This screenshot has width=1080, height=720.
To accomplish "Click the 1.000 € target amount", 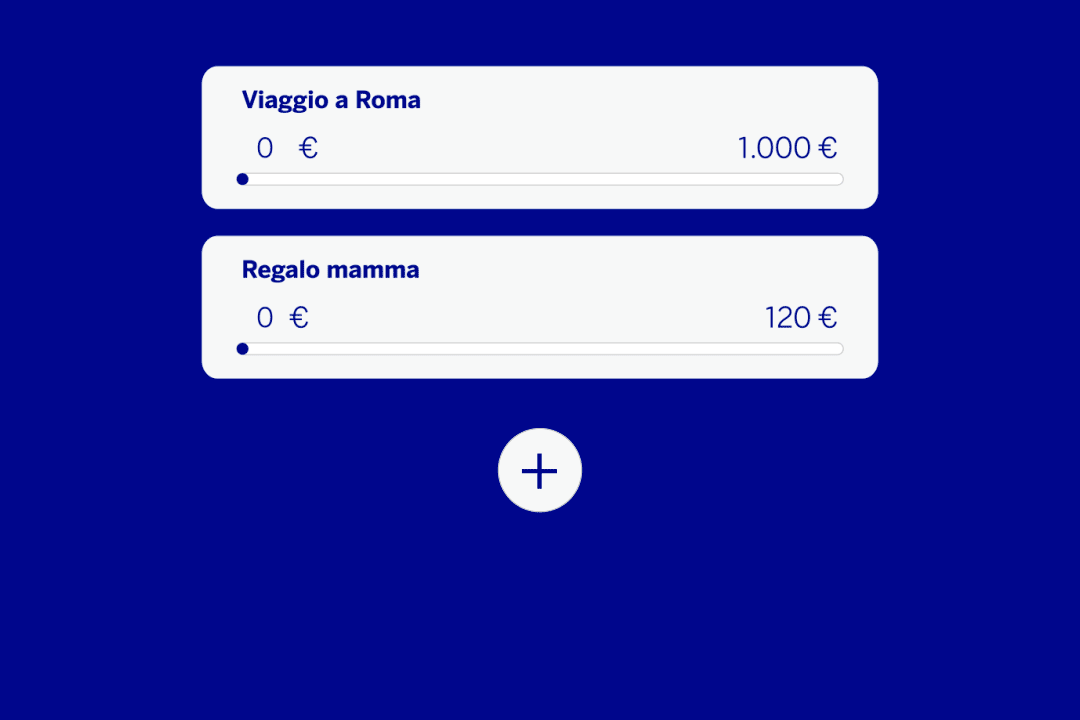I will click(787, 148).
